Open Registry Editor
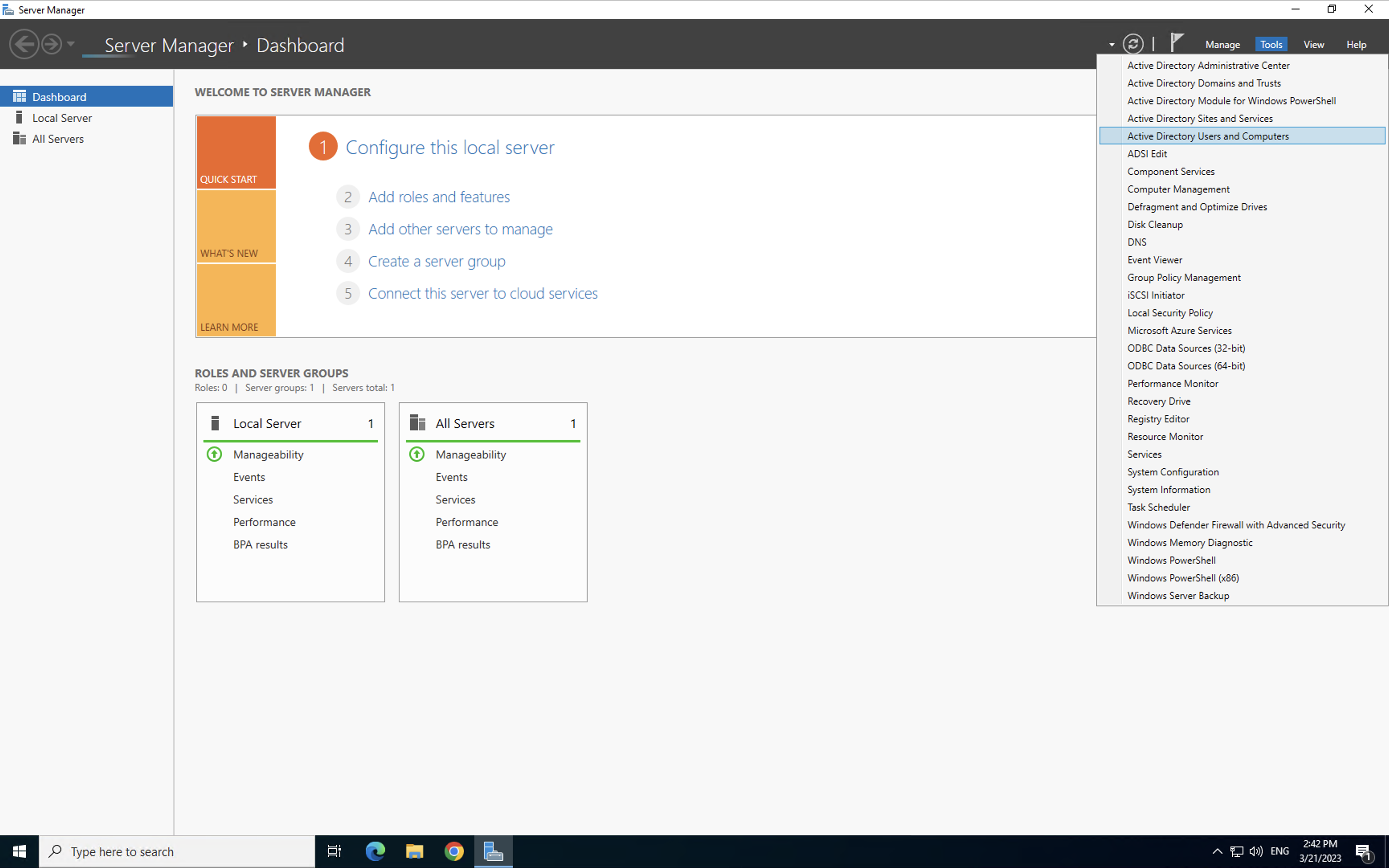 tap(1242, 419)
